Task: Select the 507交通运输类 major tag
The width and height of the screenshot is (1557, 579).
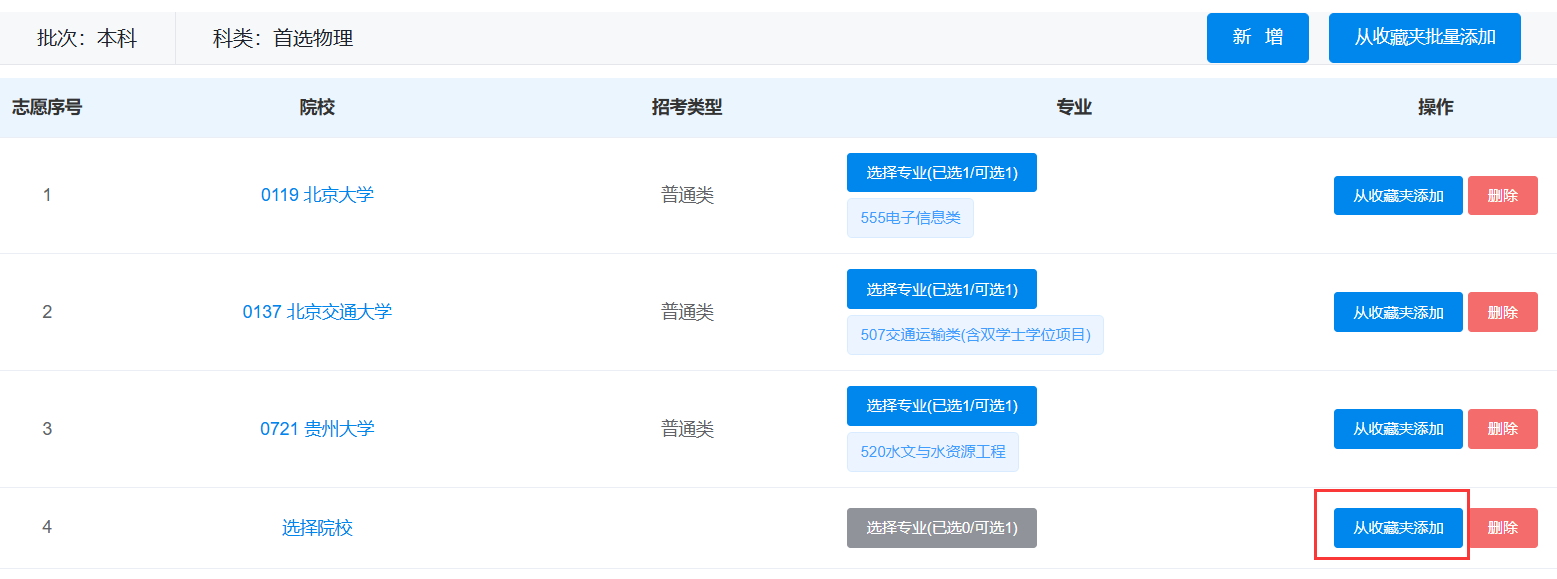Action: click(x=975, y=335)
